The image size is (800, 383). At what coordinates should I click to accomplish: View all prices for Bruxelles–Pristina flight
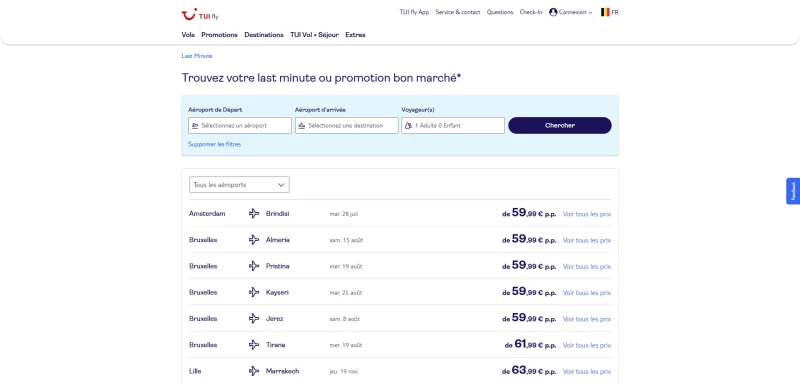point(587,267)
